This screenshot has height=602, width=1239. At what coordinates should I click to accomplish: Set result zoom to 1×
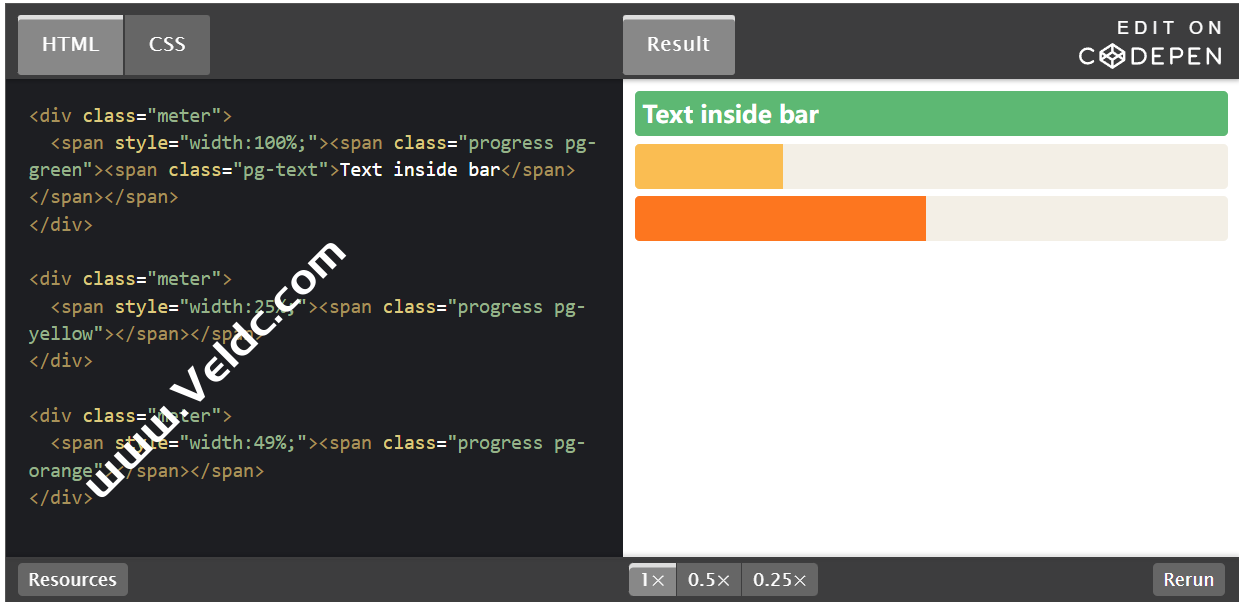(x=652, y=579)
